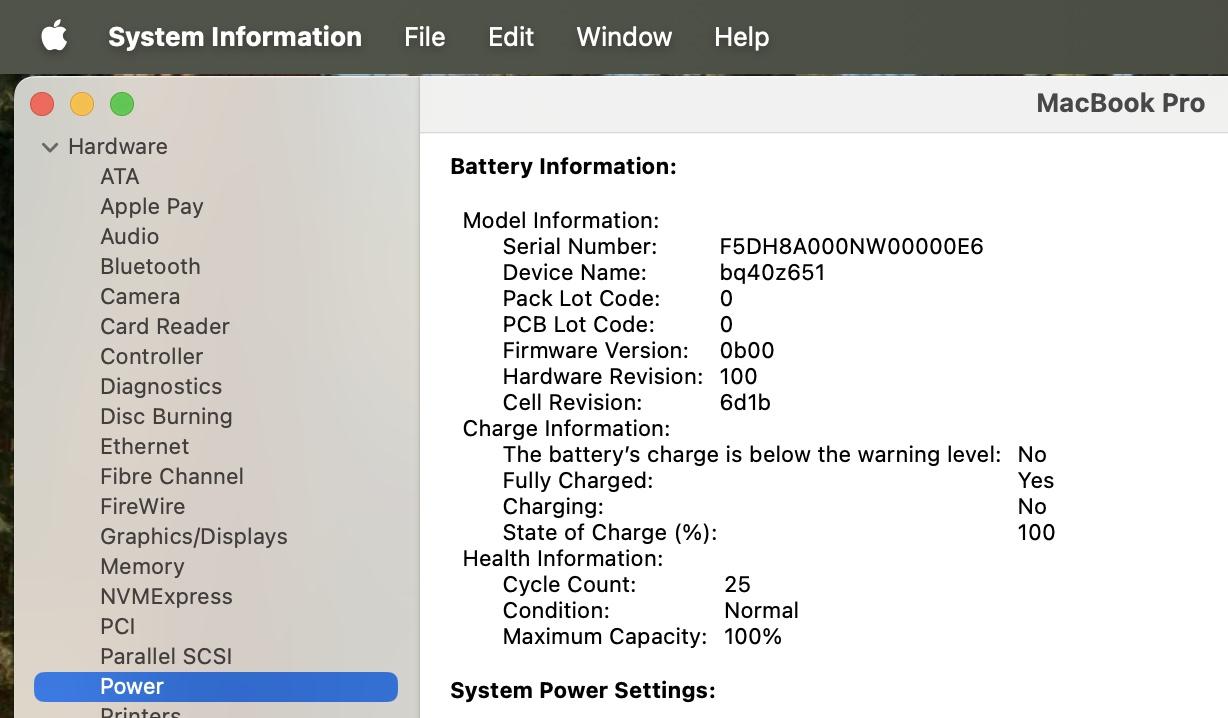
Task: Zoom window with green button
Action: [122, 104]
